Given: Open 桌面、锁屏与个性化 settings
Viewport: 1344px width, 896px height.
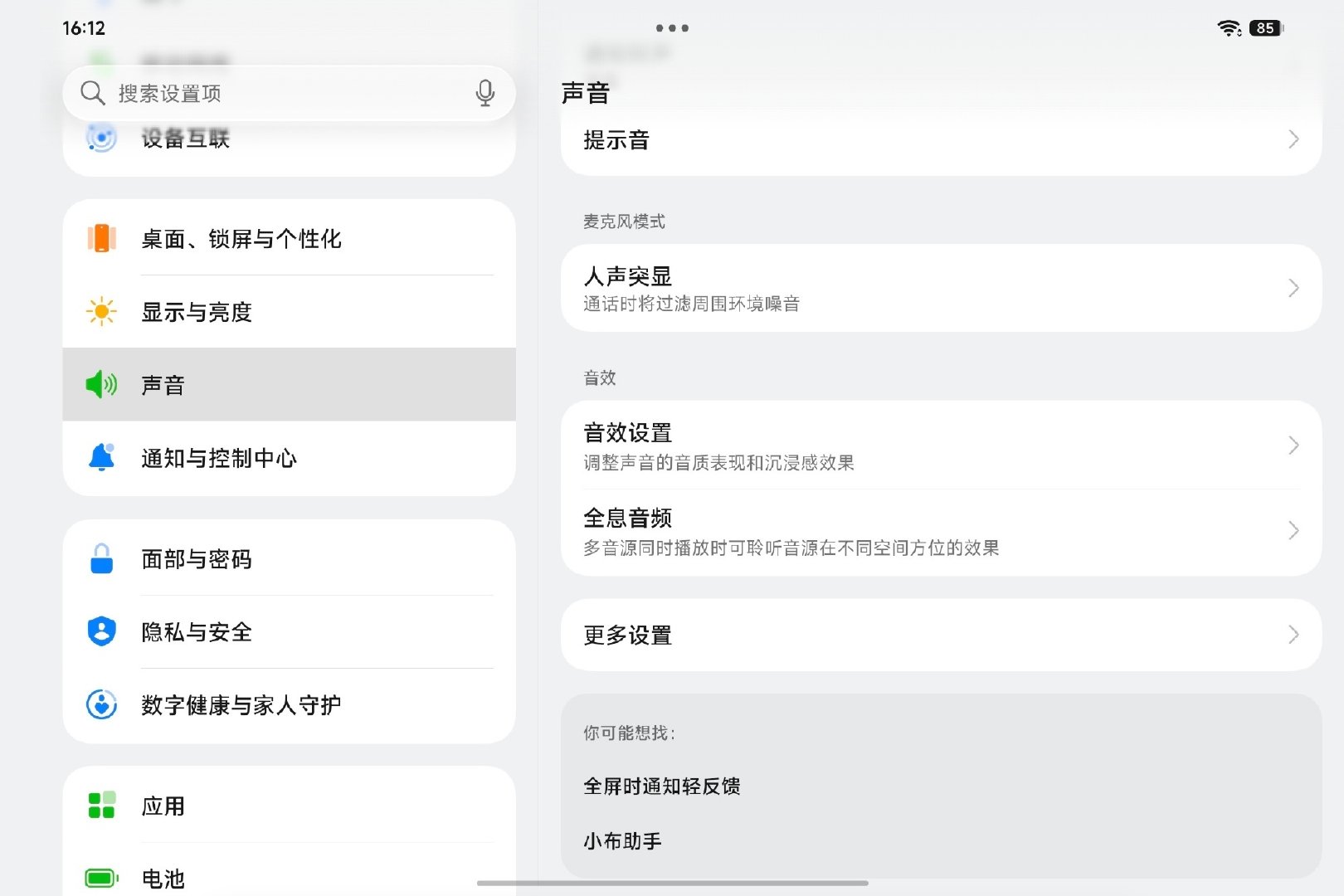Looking at the screenshot, I should tap(289, 239).
